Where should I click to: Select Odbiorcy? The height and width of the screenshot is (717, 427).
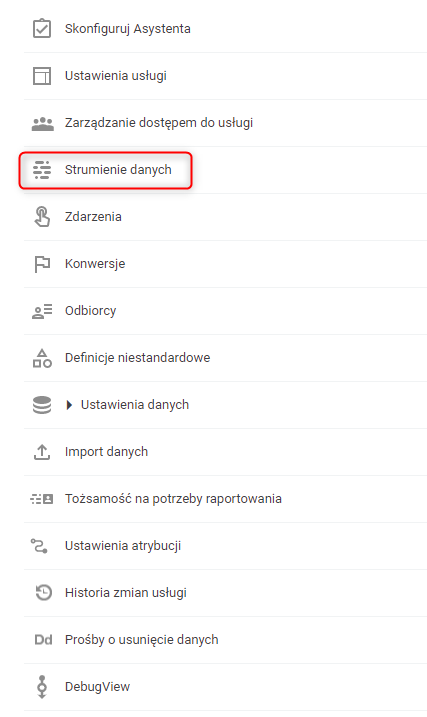[x=91, y=311]
